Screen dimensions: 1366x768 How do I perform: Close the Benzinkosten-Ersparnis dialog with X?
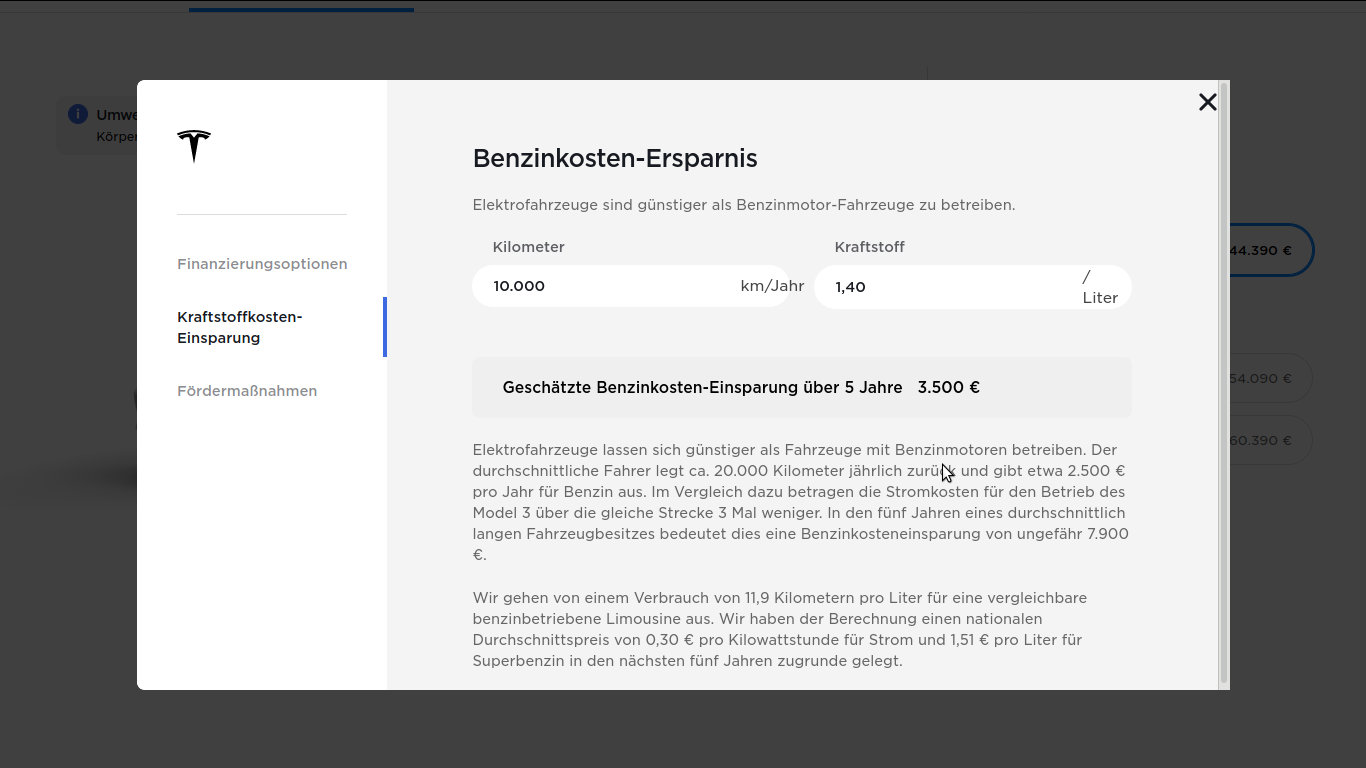pos(1208,102)
